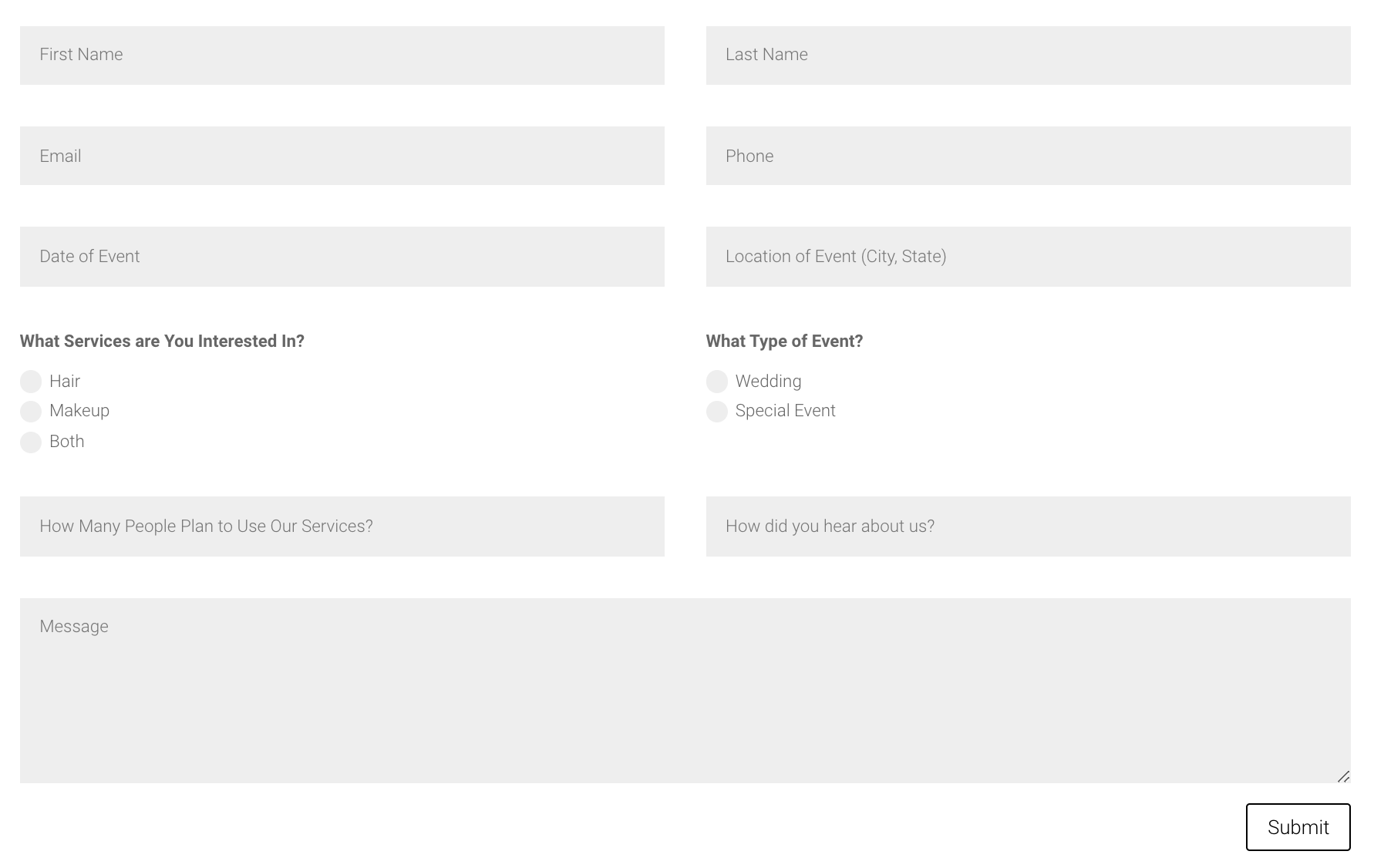Select Wedding as the event type
Screen dimensions: 1374x868
717,382
